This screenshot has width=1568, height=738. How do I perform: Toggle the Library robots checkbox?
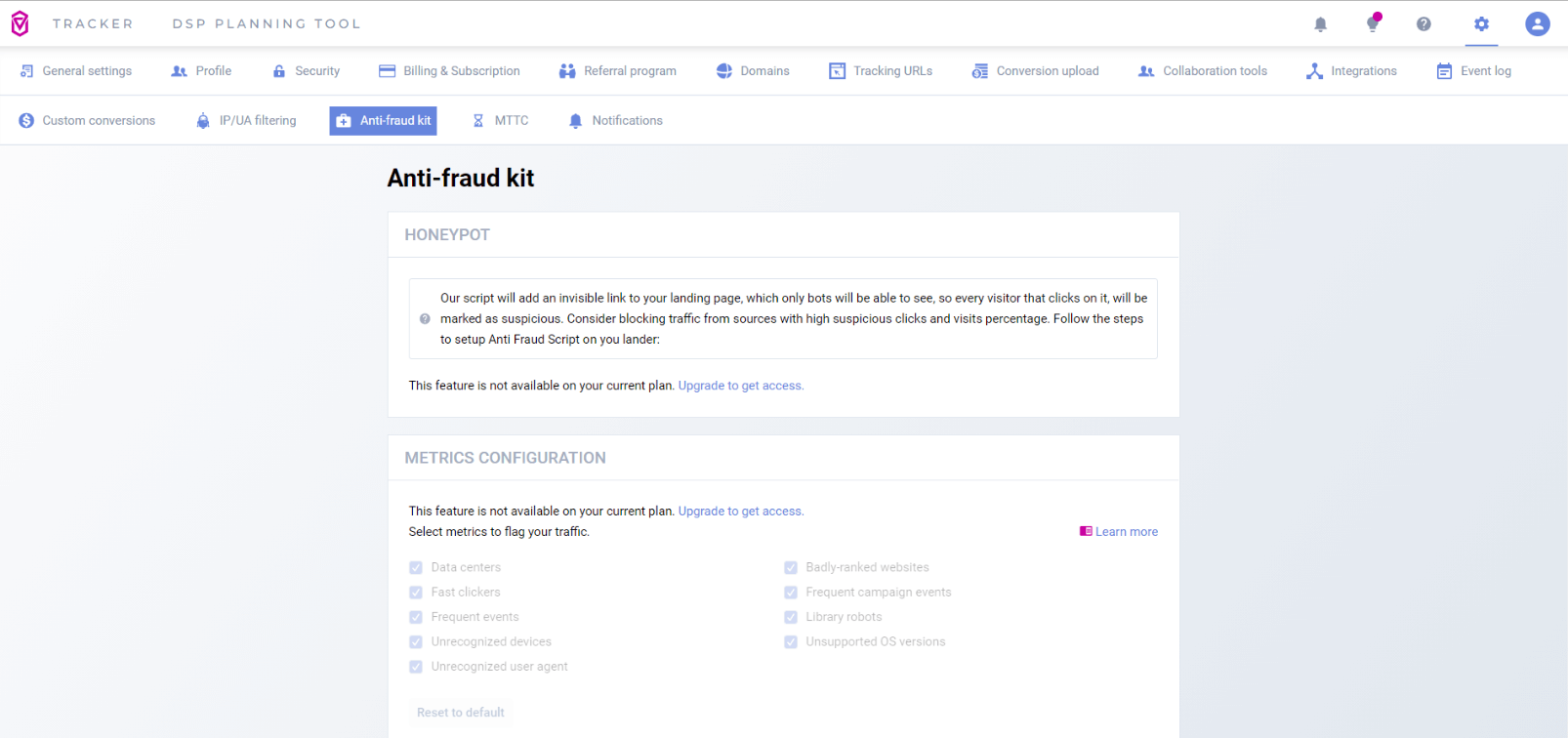(791, 618)
